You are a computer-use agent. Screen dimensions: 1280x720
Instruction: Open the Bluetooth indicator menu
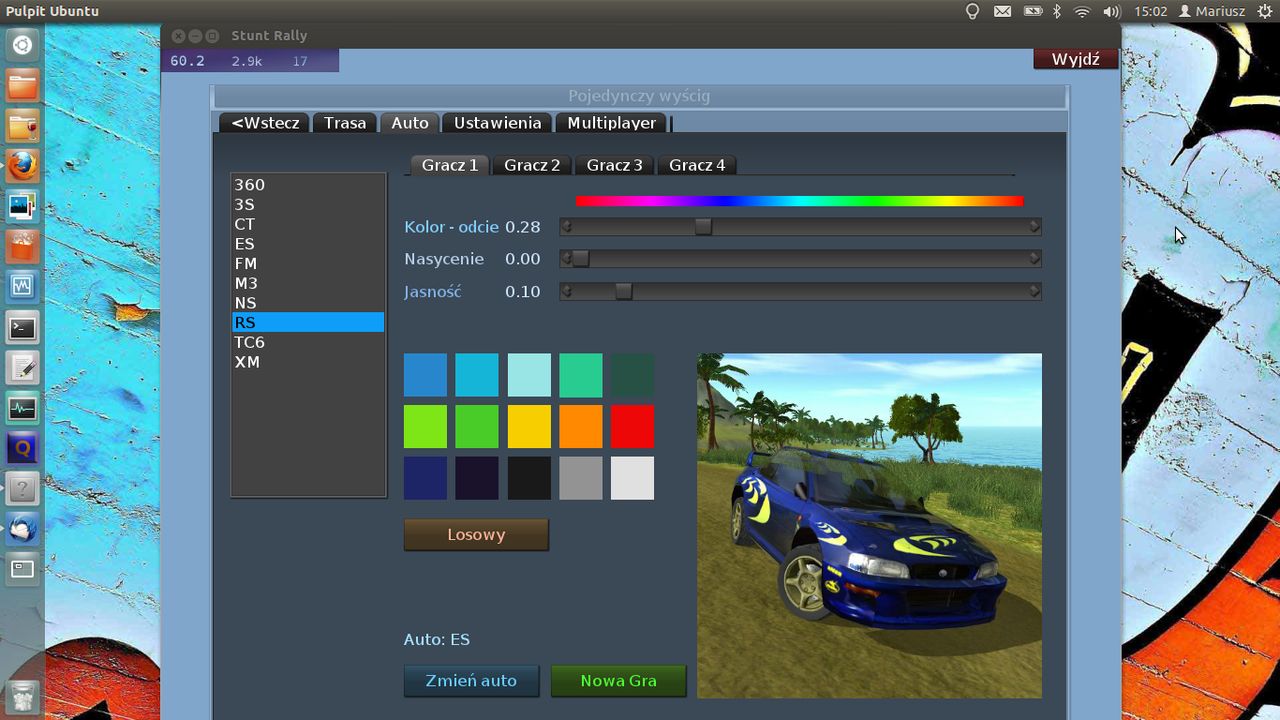[1057, 11]
